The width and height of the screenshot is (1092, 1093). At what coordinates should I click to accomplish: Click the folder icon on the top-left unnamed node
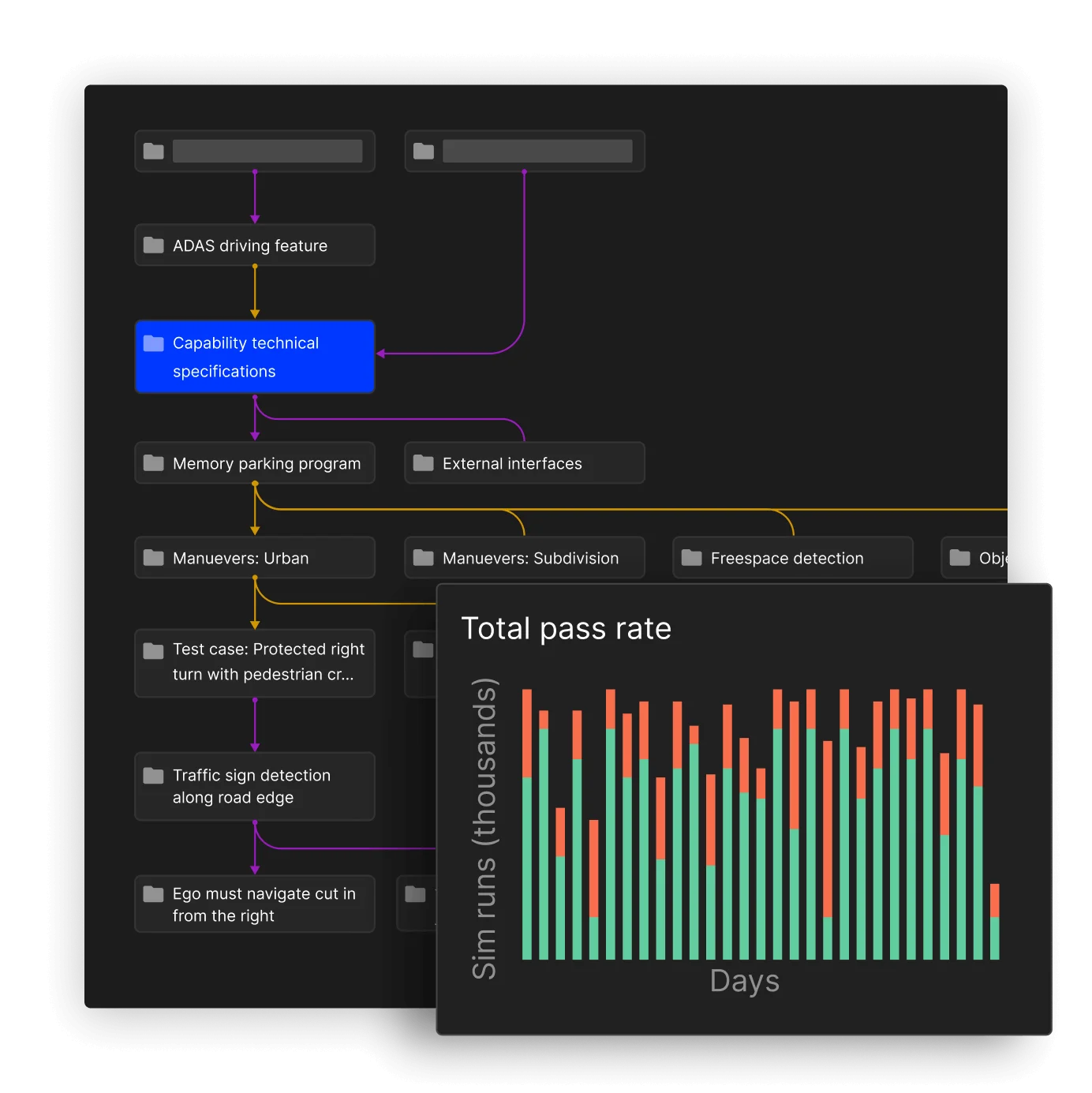click(155, 151)
